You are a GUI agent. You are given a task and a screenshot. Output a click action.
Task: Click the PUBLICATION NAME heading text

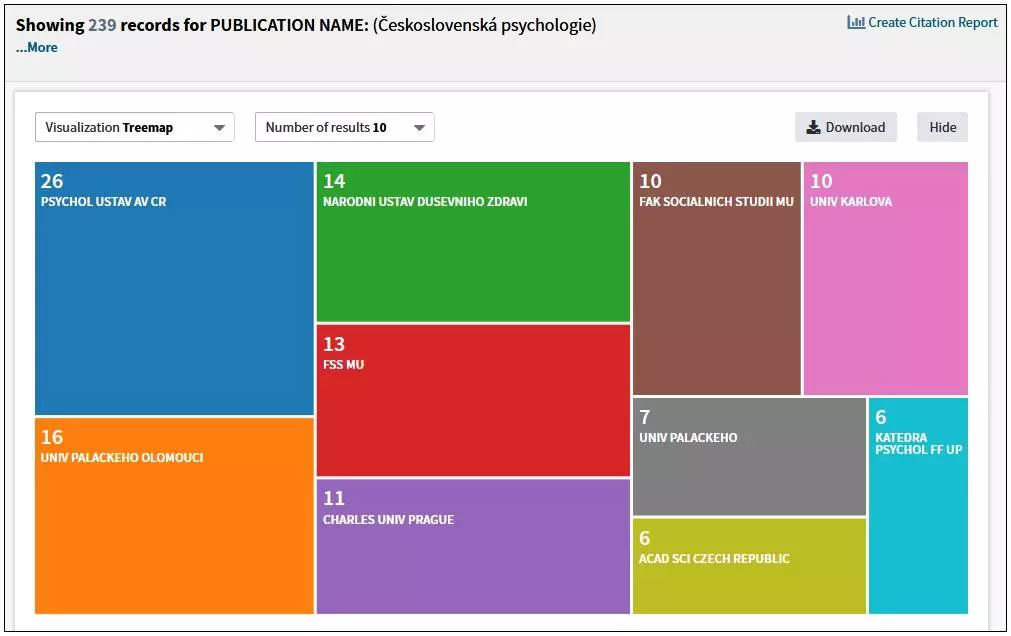click(289, 25)
